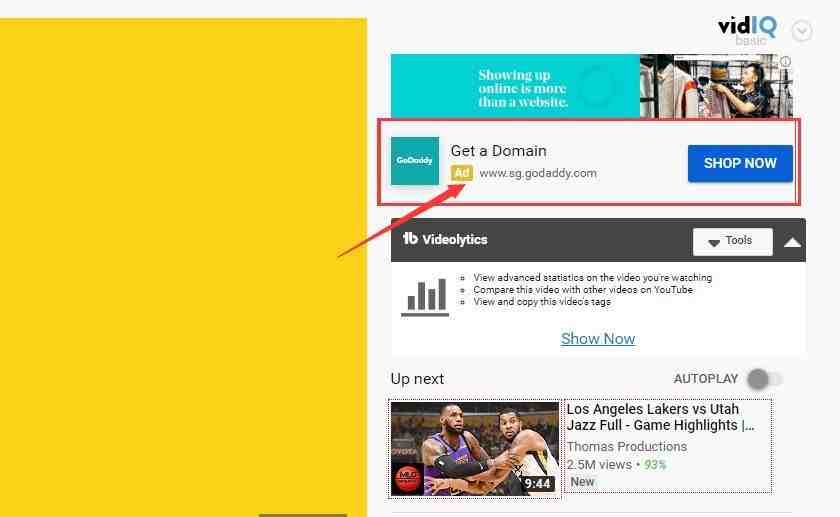Click the teal GoDaddy banner ad

591,86
